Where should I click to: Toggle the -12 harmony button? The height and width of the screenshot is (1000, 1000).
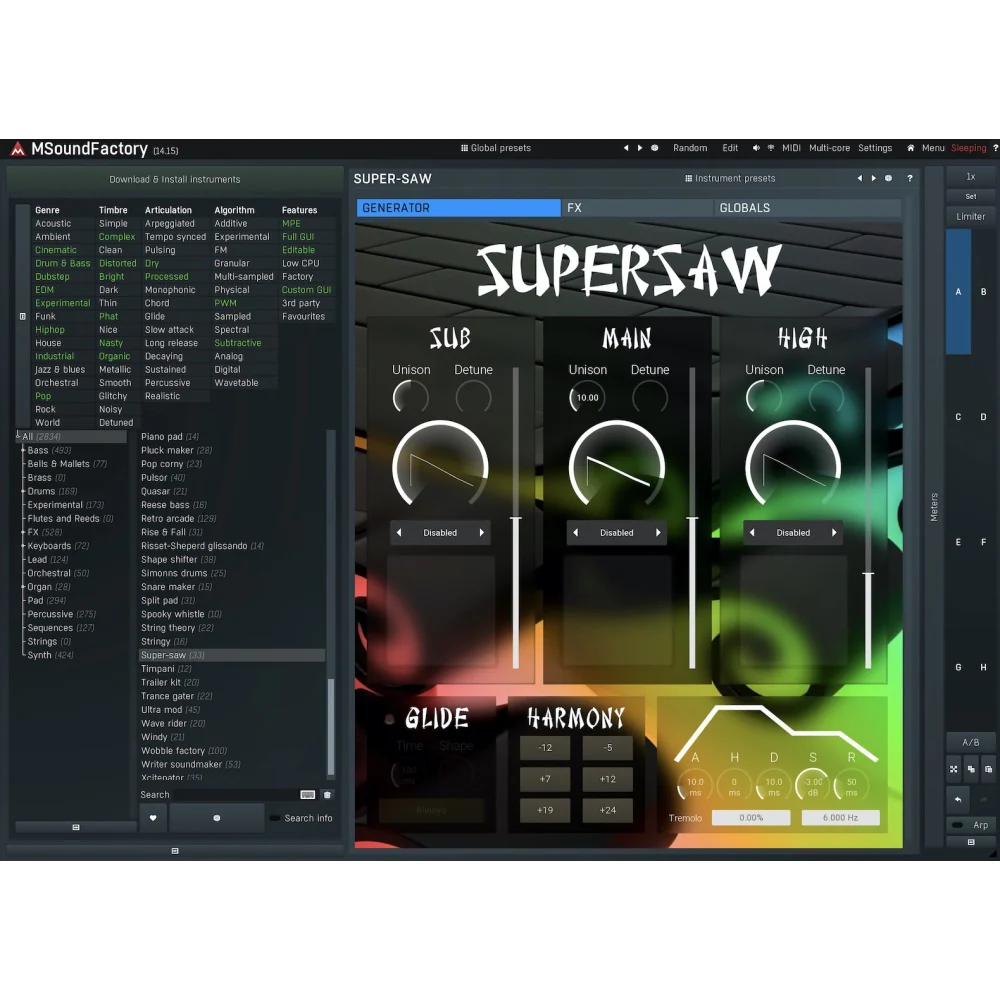coord(545,747)
